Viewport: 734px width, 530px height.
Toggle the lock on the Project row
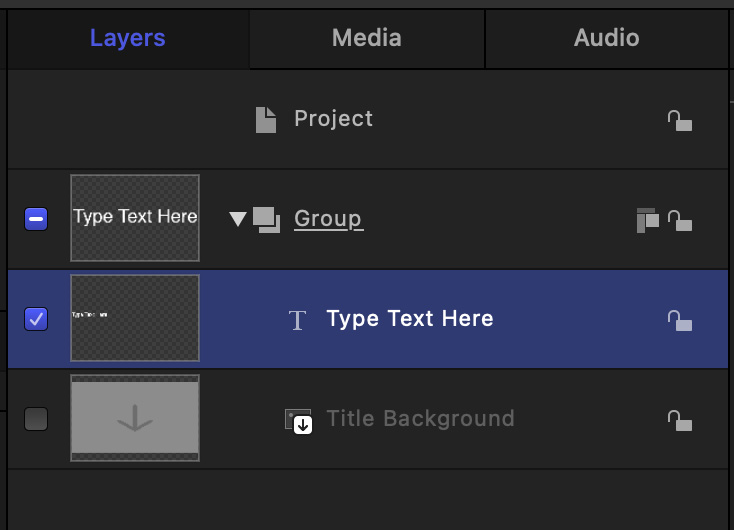point(680,121)
